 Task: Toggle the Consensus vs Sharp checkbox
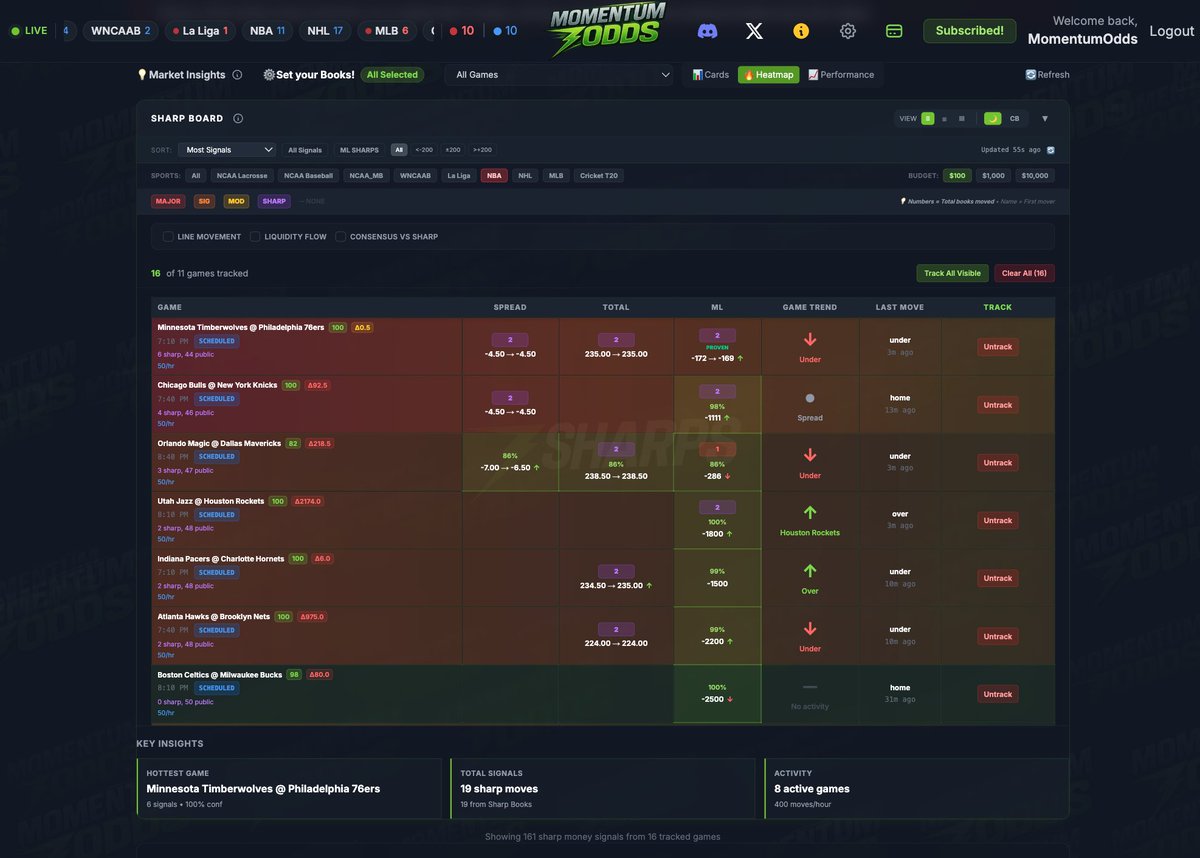341,237
